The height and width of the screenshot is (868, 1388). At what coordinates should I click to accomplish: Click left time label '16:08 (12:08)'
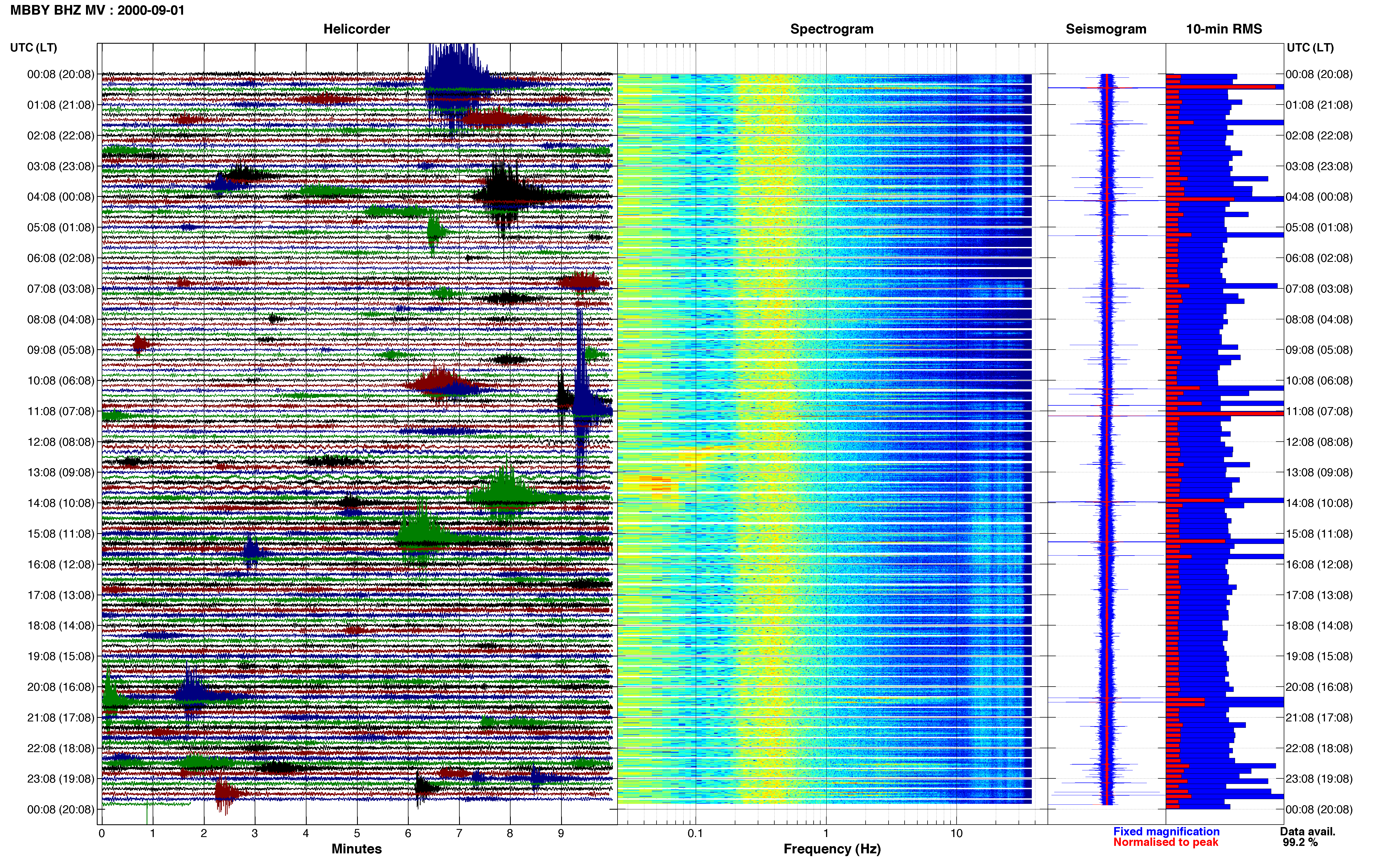(60, 564)
